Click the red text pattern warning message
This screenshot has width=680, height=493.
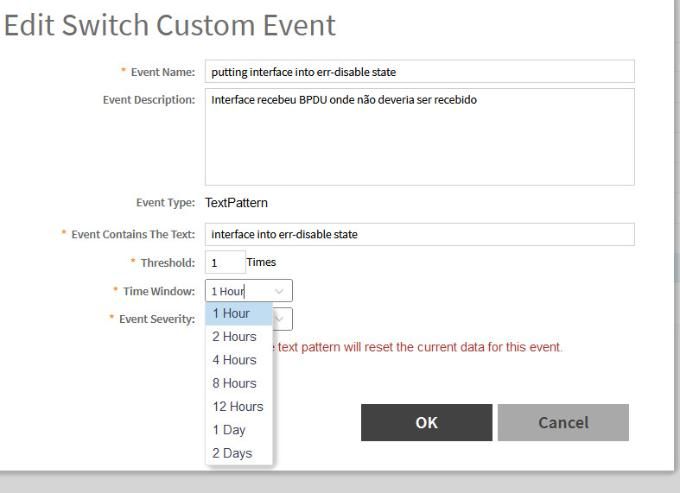click(x=420, y=347)
